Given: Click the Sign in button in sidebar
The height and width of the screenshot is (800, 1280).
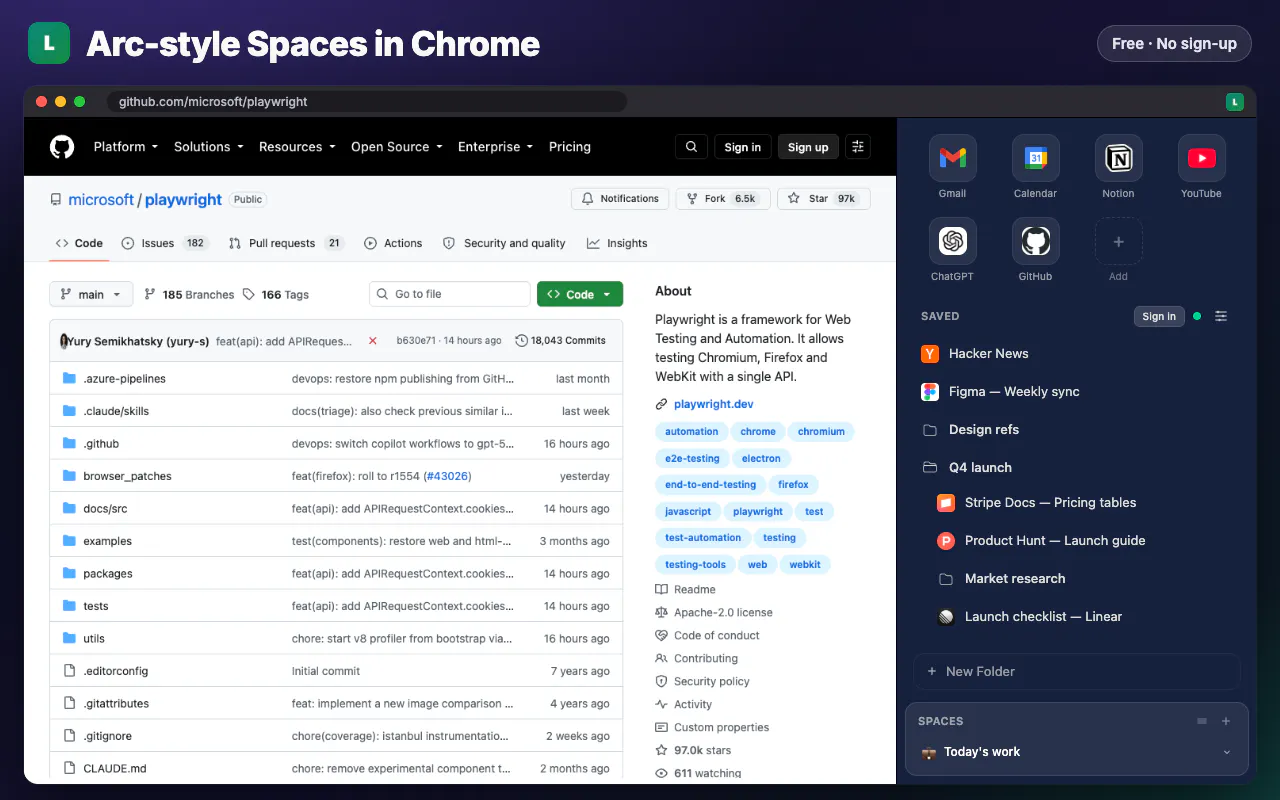Looking at the screenshot, I should coord(1159,316).
